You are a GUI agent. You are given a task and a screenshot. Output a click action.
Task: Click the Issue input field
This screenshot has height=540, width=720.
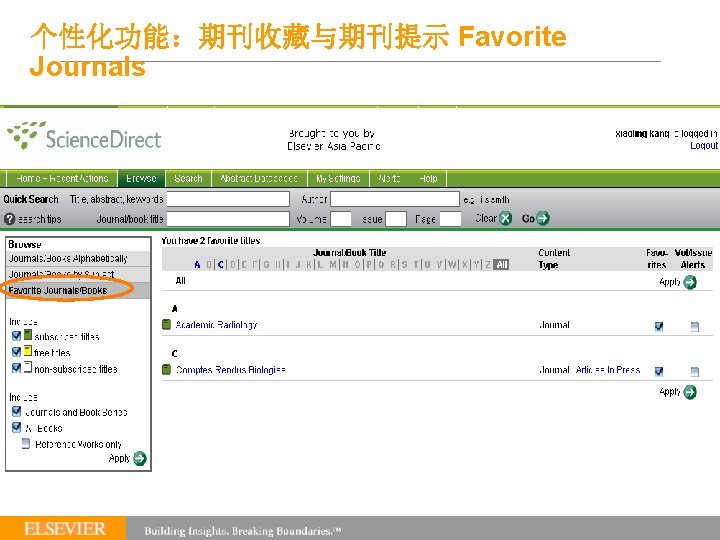[x=396, y=219]
